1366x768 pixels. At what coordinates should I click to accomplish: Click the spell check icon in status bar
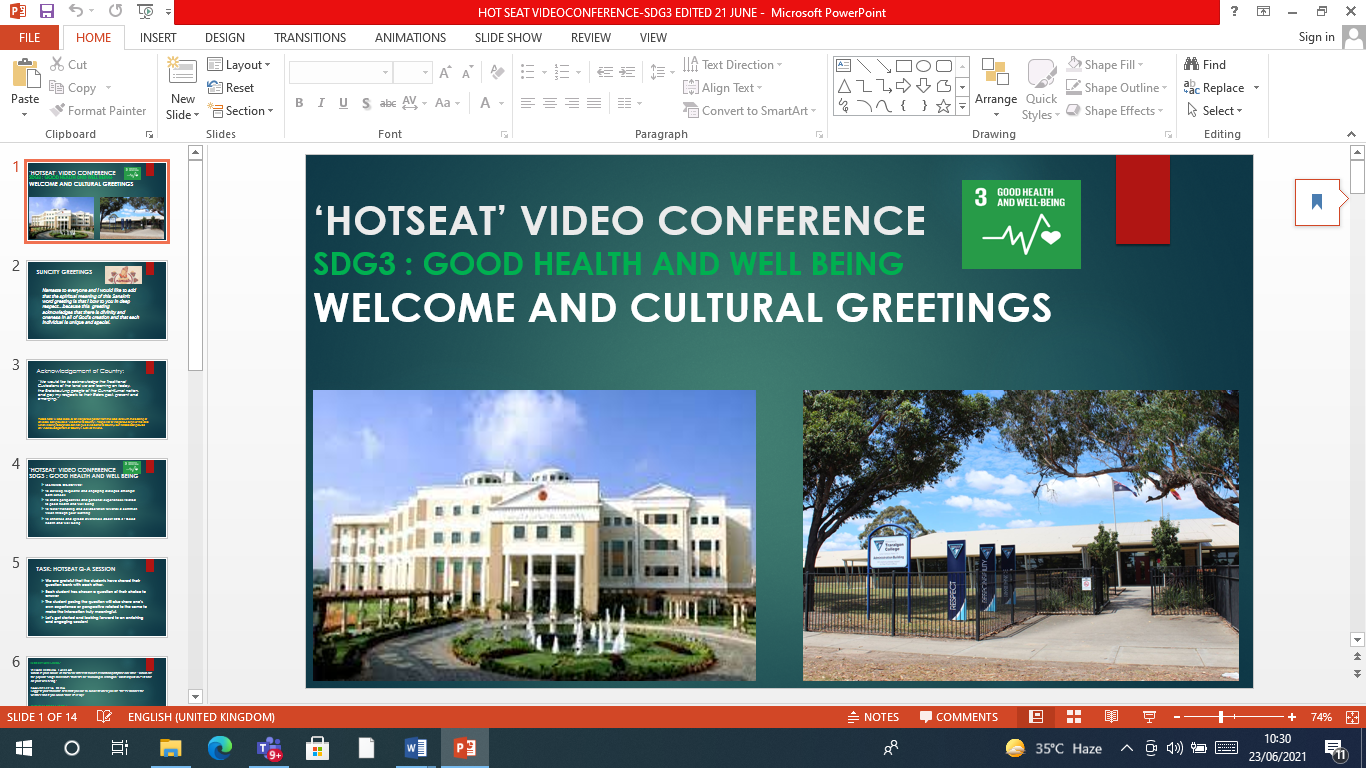click(x=104, y=717)
